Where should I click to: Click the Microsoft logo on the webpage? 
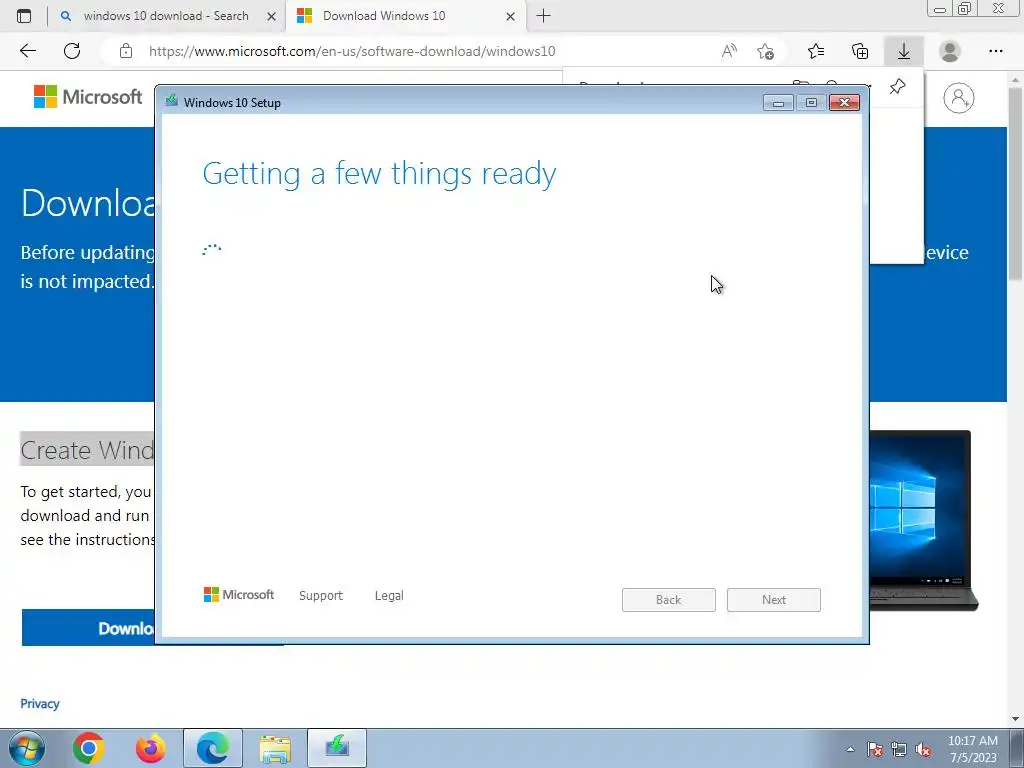tap(88, 97)
